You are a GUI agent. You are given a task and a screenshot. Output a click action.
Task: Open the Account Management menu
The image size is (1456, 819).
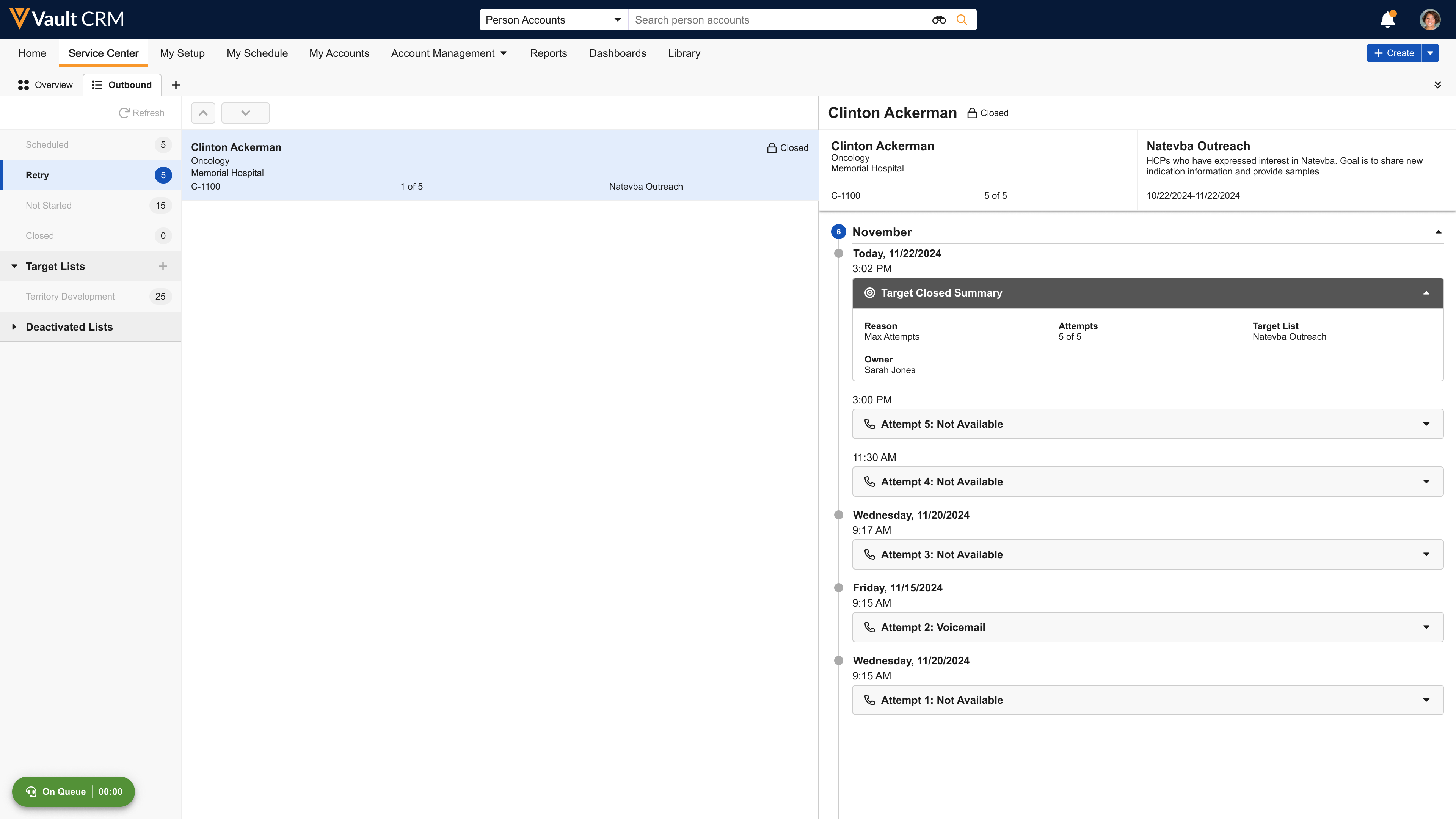pyautogui.click(x=449, y=53)
